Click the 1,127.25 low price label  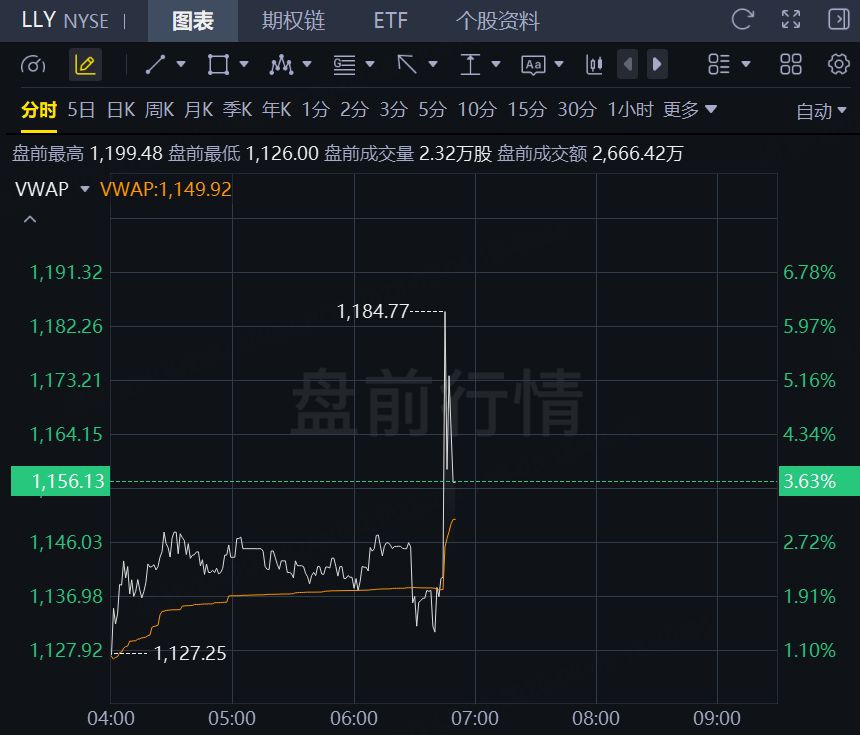[190, 653]
